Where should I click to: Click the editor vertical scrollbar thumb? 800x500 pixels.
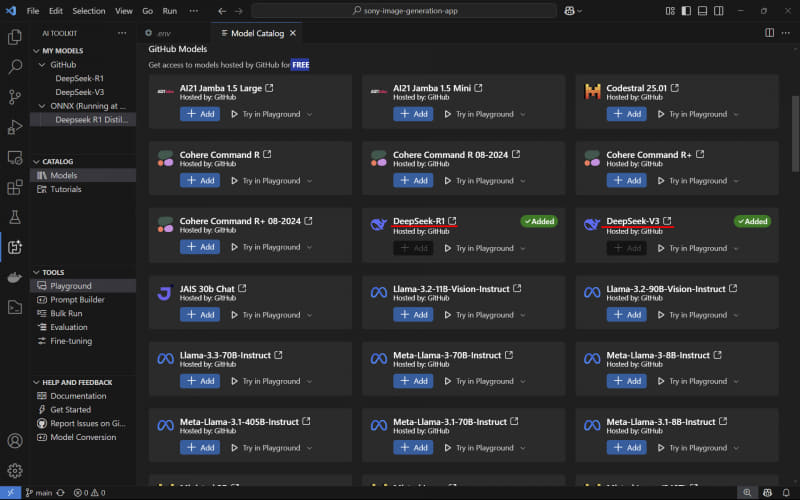(795, 134)
